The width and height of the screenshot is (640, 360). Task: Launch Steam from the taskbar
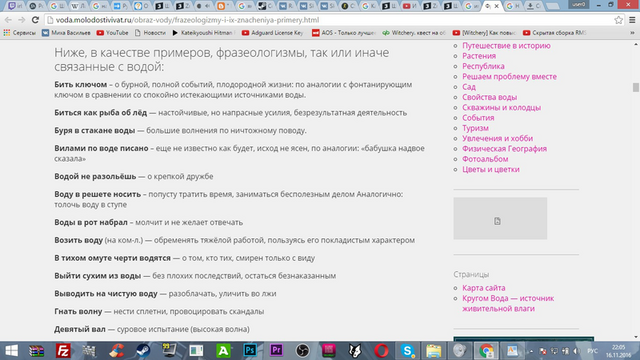pyautogui.click(x=143, y=351)
